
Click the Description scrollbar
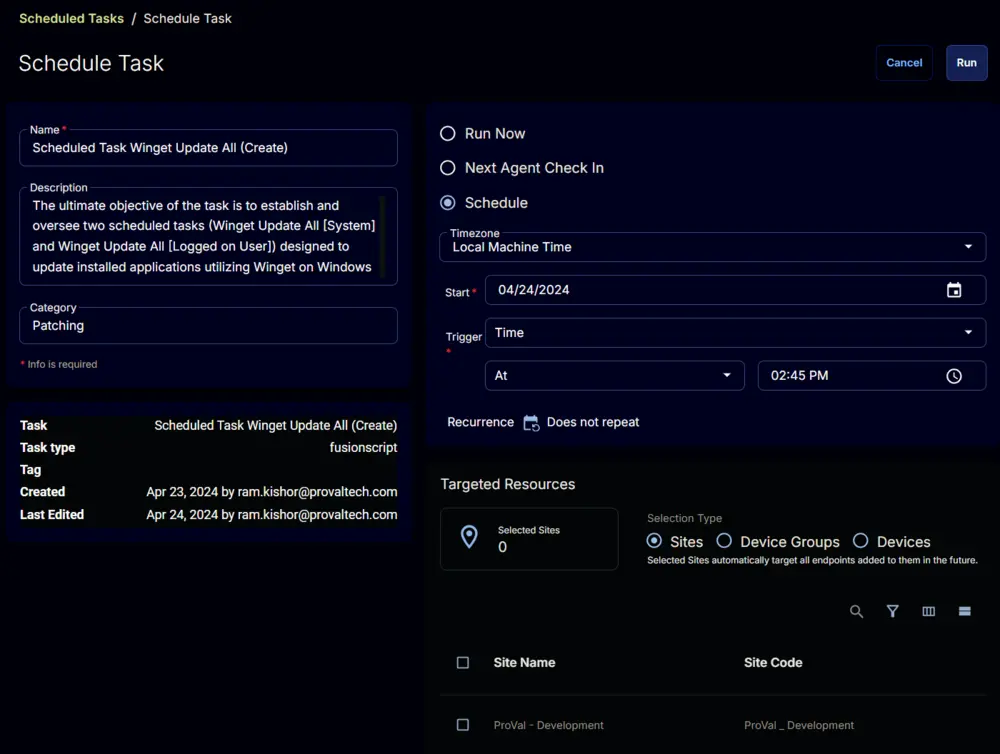click(x=382, y=237)
